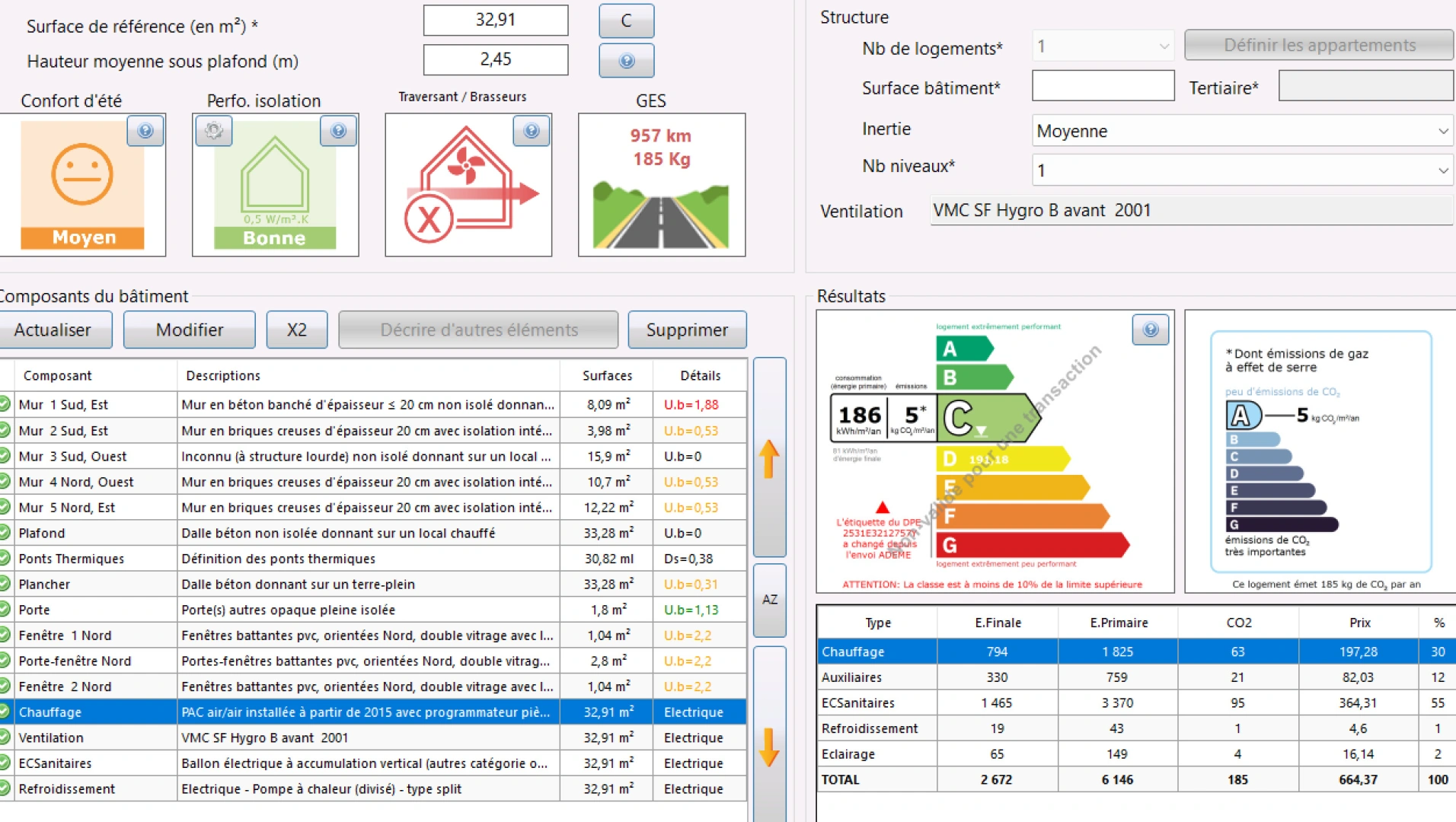
Task: Click the Supprimer button
Action: [x=687, y=330]
